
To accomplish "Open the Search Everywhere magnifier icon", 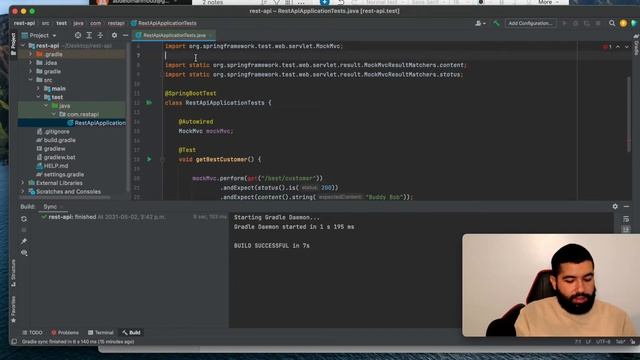I will (612, 23).
